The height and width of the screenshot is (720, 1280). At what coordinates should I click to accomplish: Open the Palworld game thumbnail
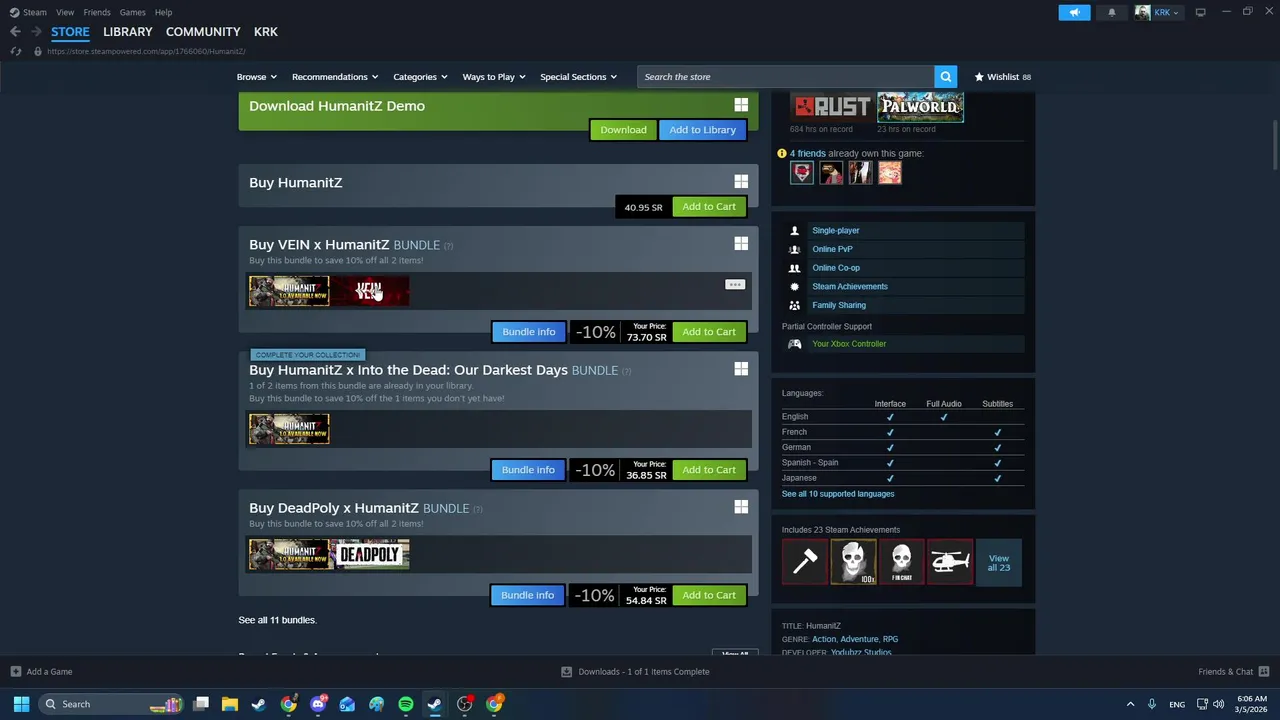tap(920, 107)
